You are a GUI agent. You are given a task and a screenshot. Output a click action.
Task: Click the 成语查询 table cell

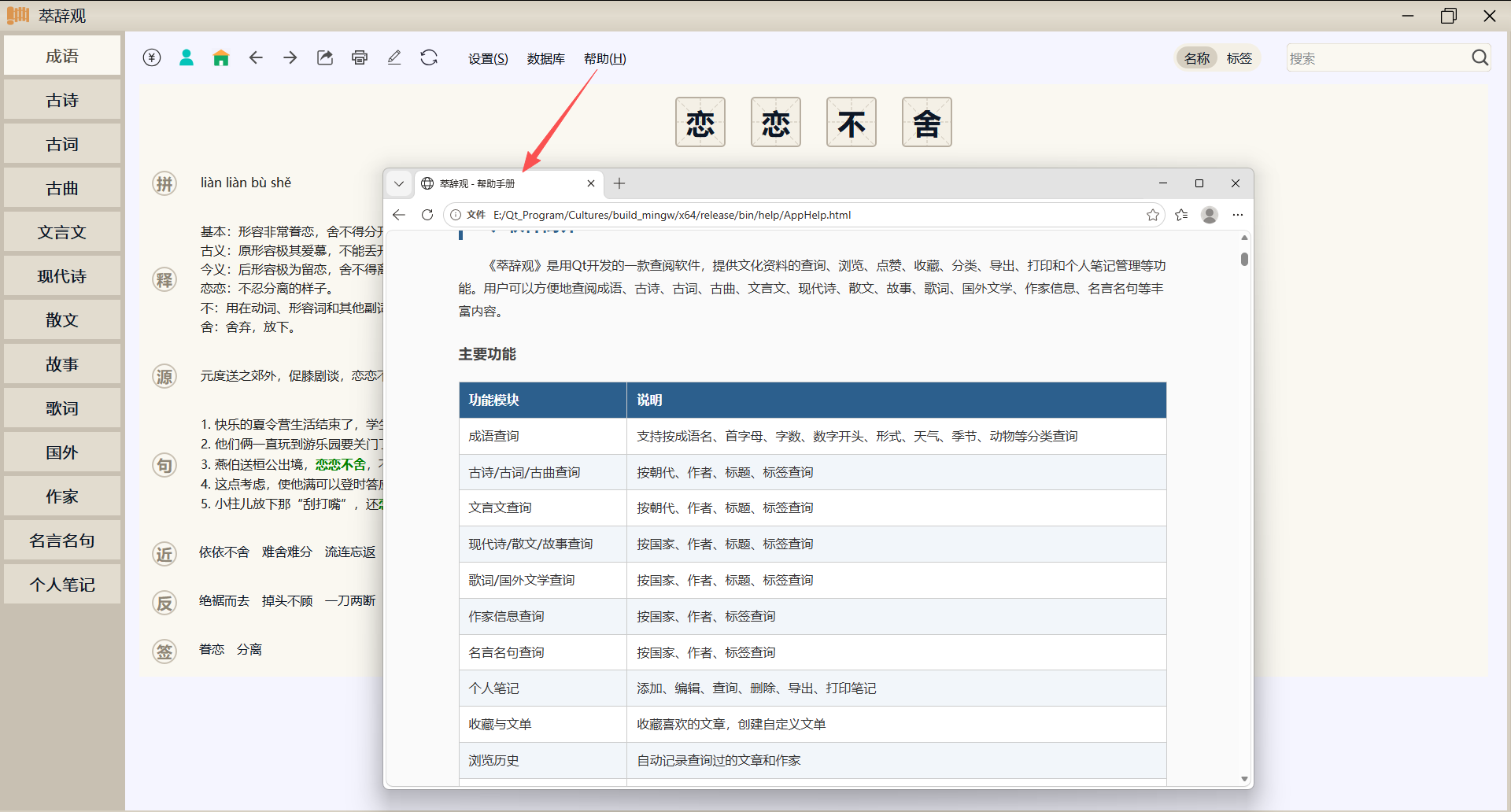[543, 436]
